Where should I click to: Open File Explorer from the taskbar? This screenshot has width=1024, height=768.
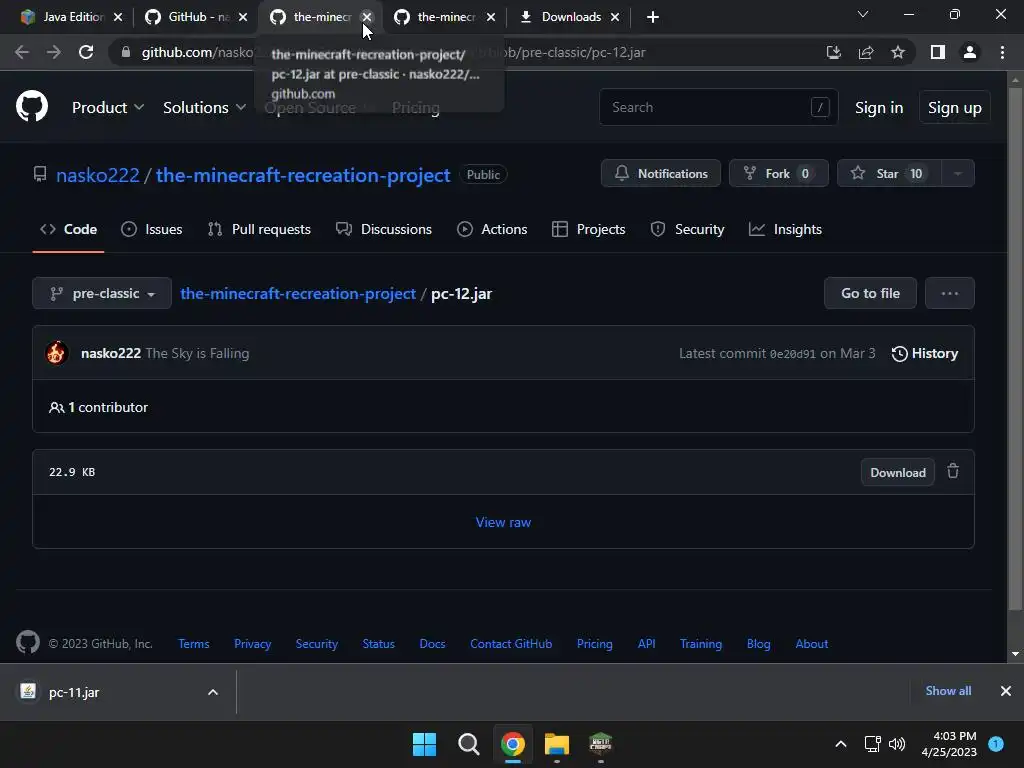pos(557,744)
